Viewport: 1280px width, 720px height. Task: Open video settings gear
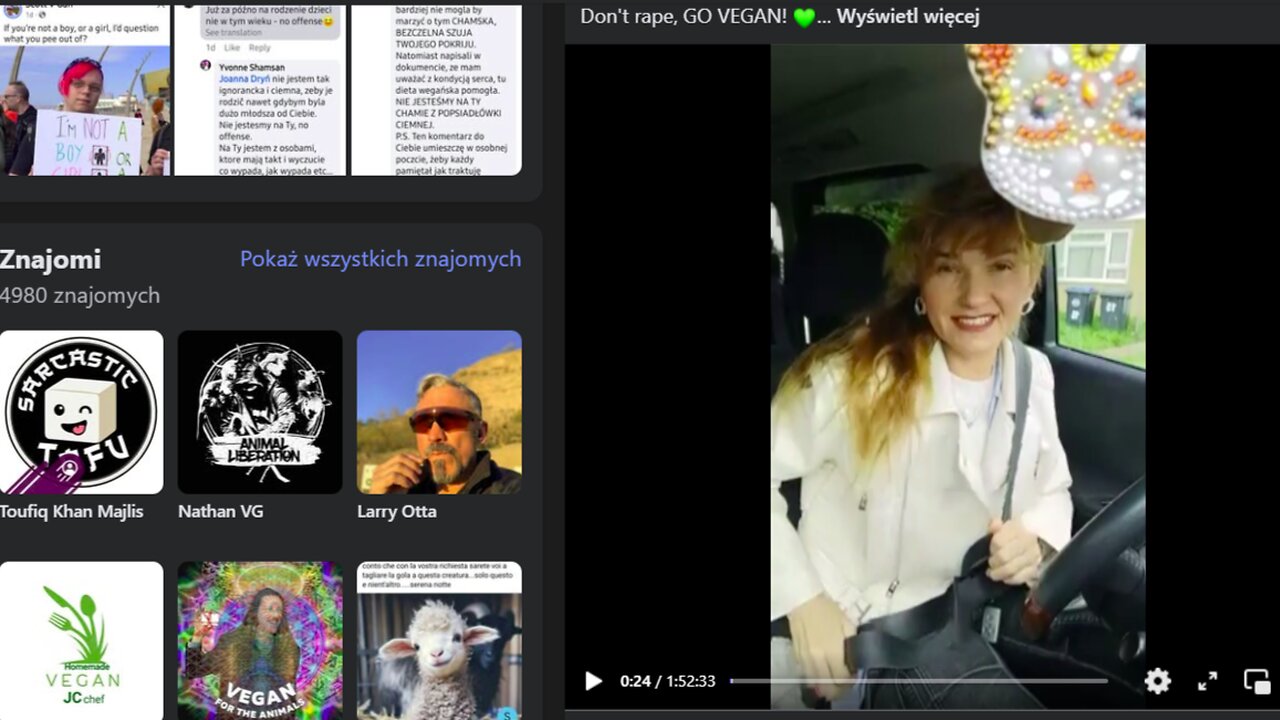pyautogui.click(x=1158, y=681)
